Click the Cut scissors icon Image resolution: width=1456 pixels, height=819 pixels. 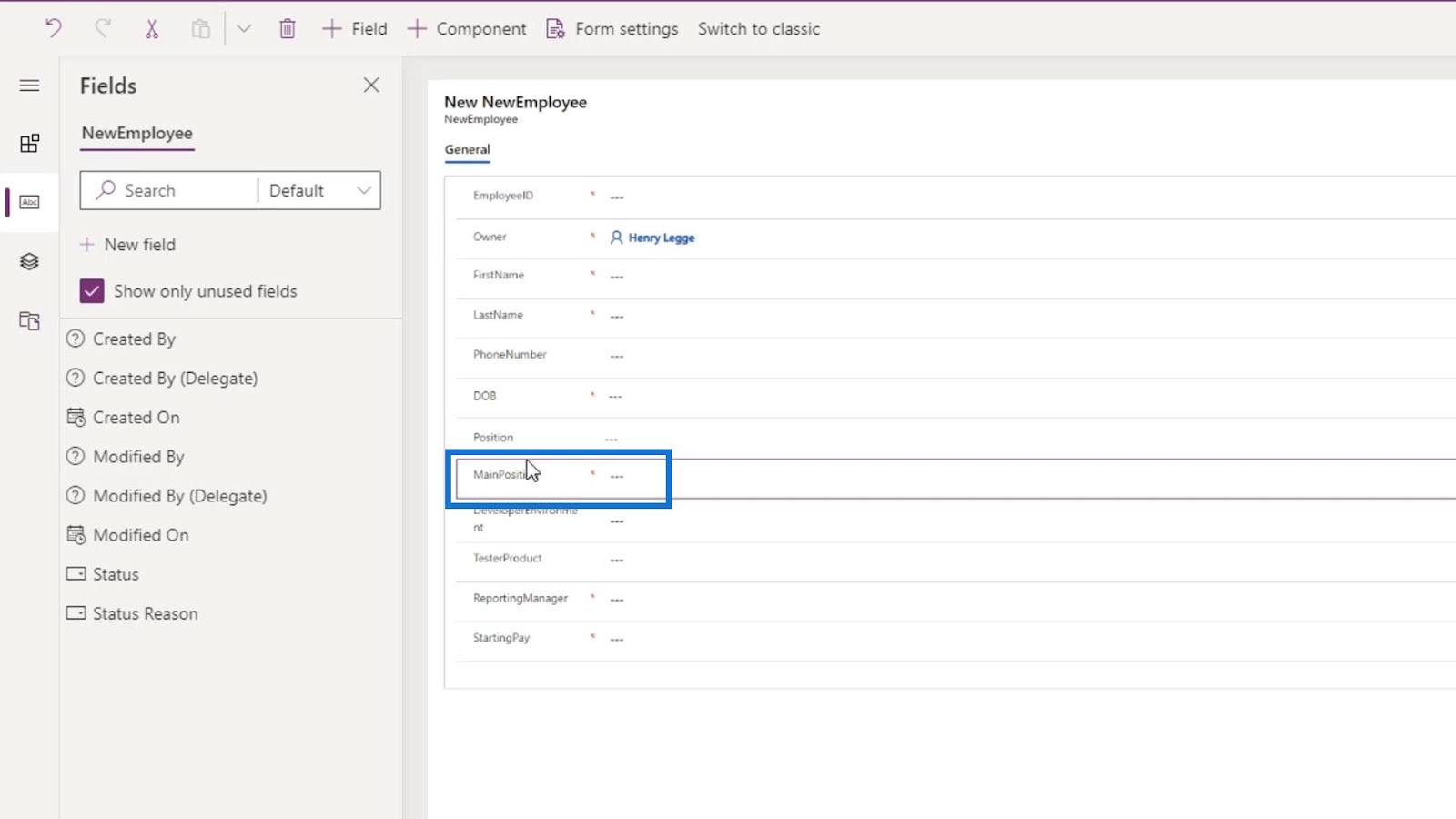tap(152, 28)
